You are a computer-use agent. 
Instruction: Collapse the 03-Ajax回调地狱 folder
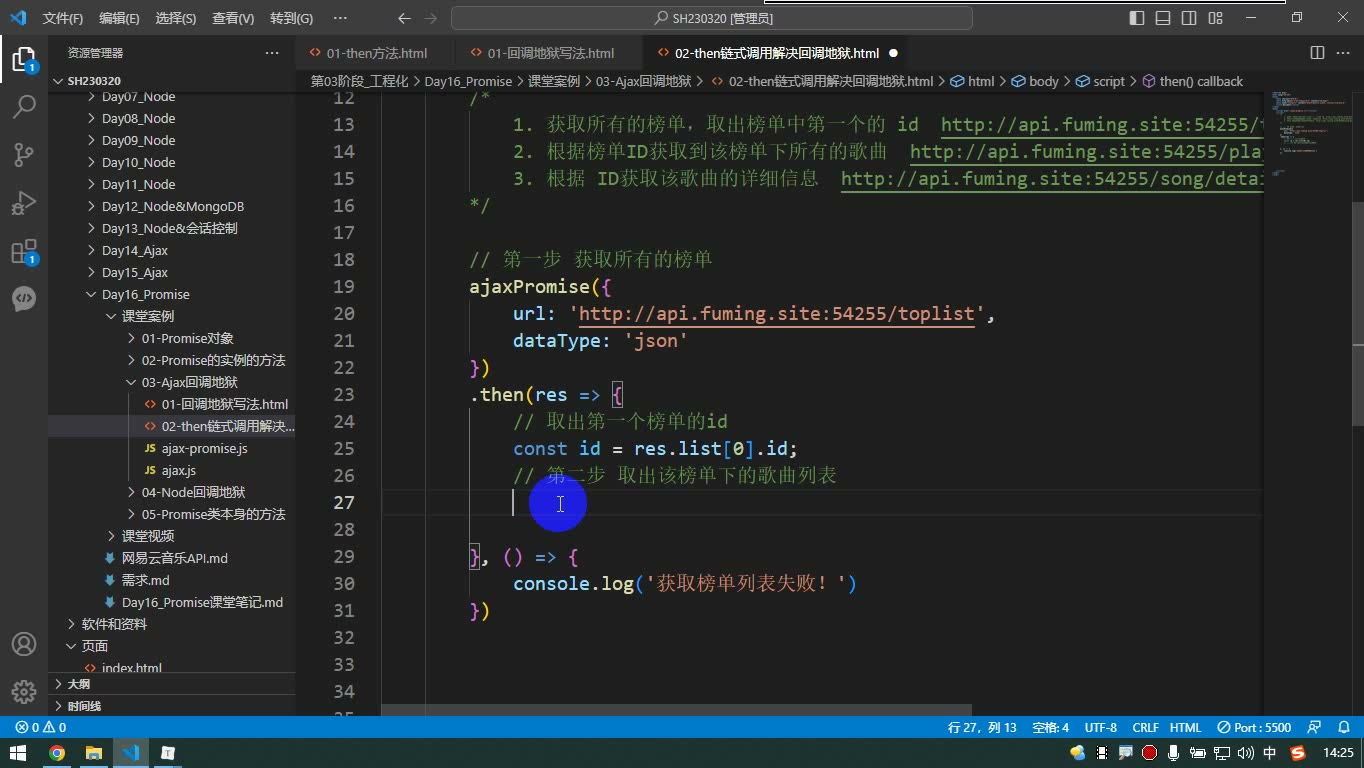(x=172, y=382)
